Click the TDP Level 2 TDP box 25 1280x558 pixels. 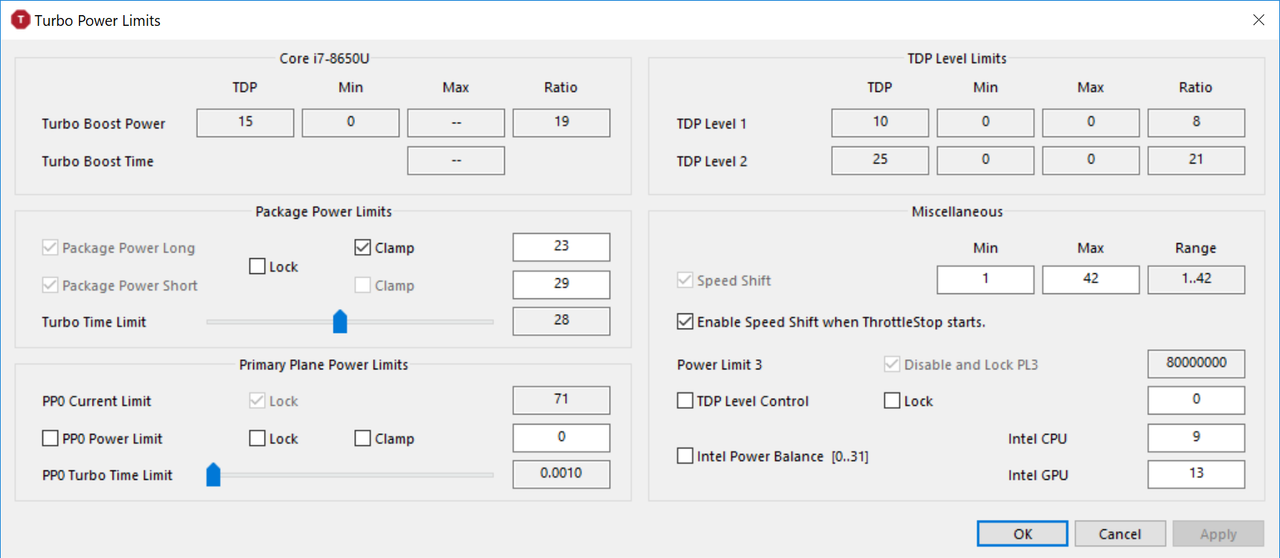[x=880, y=160]
